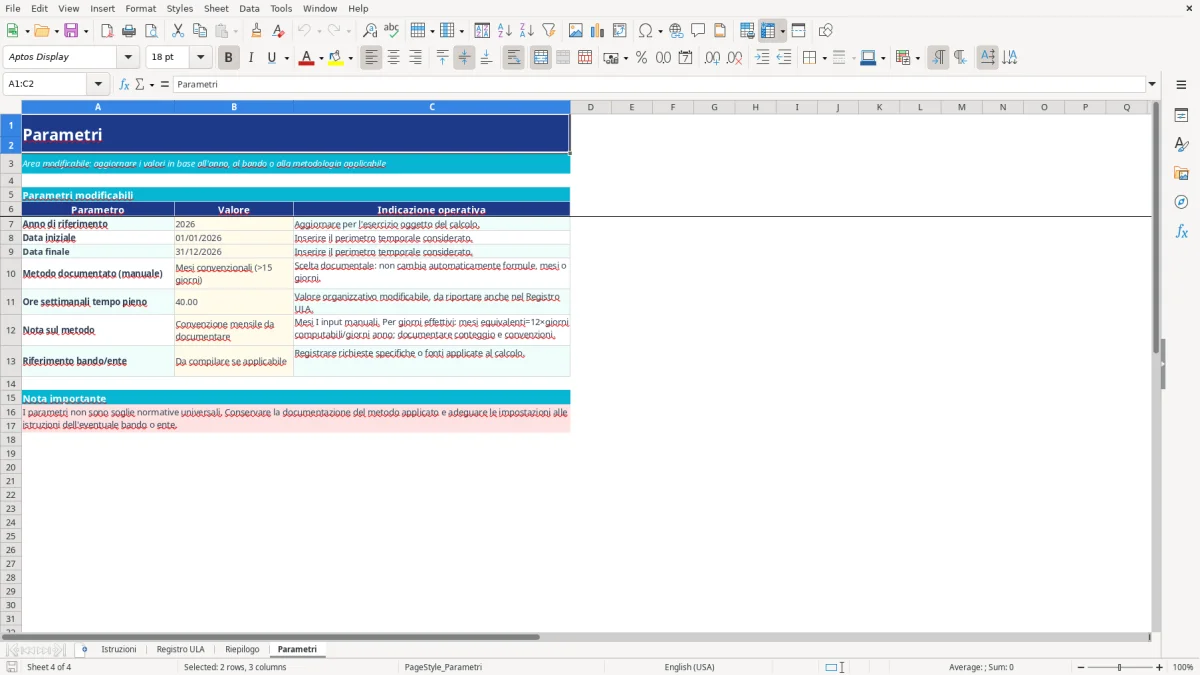Open the Freeze Rows and Columns dropdown arrow

782,31
